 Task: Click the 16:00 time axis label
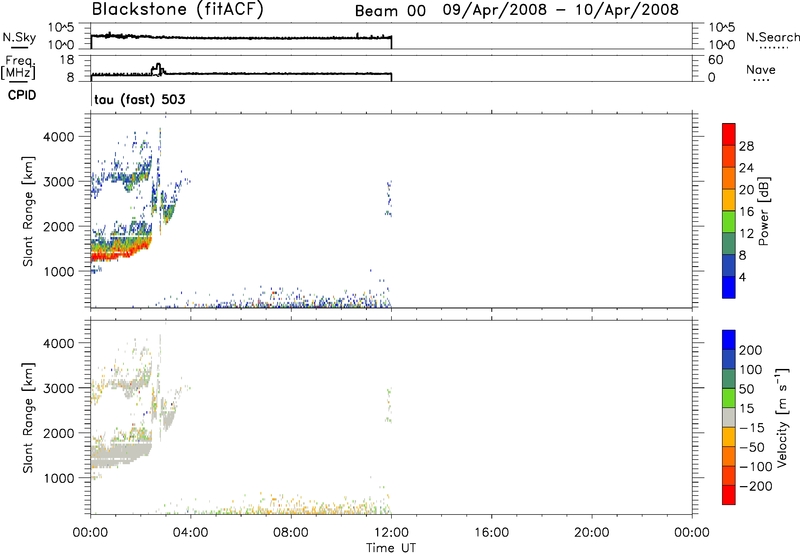pyautogui.click(x=492, y=533)
